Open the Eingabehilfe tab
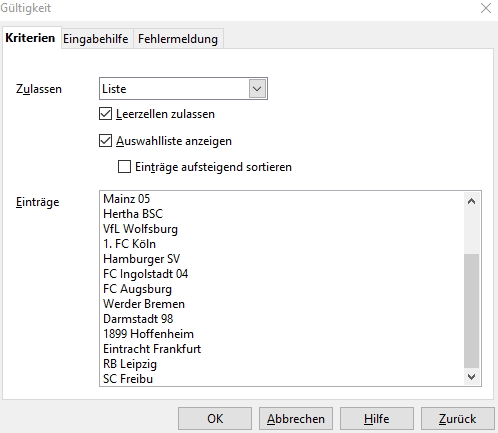This screenshot has width=498, height=433. pos(96,39)
